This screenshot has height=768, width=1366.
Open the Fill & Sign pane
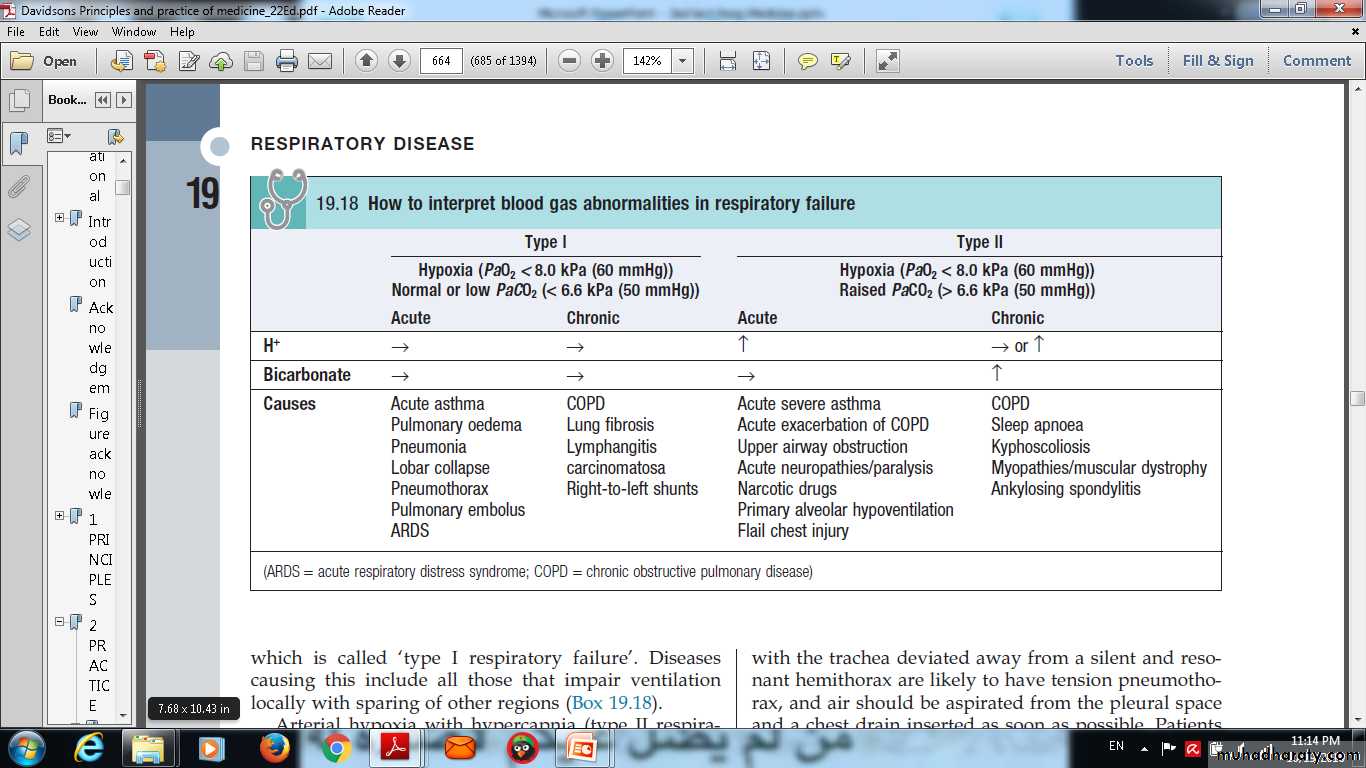(1217, 61)
